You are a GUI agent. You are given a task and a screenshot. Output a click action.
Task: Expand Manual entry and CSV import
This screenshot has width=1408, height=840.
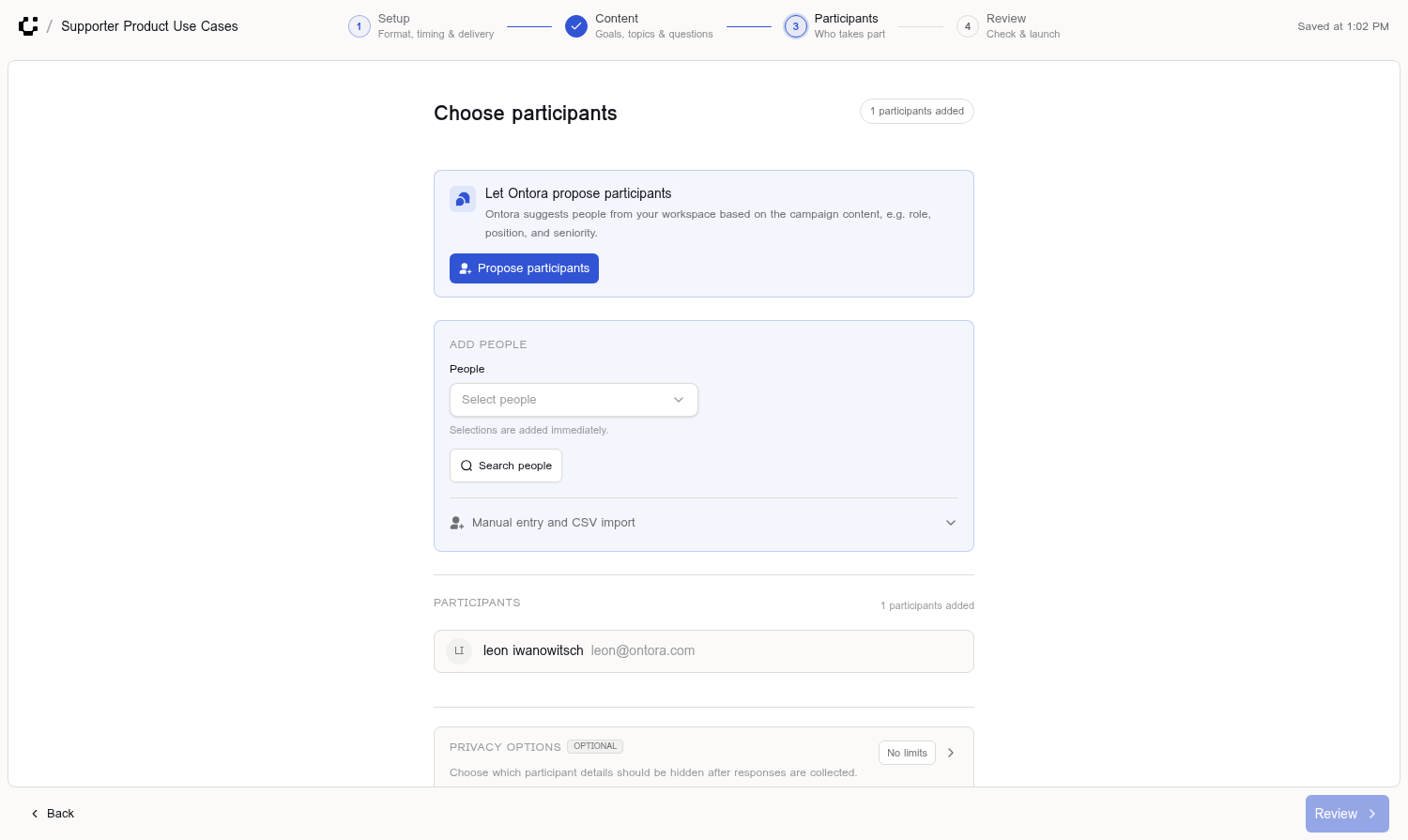[x=704, y=523]
